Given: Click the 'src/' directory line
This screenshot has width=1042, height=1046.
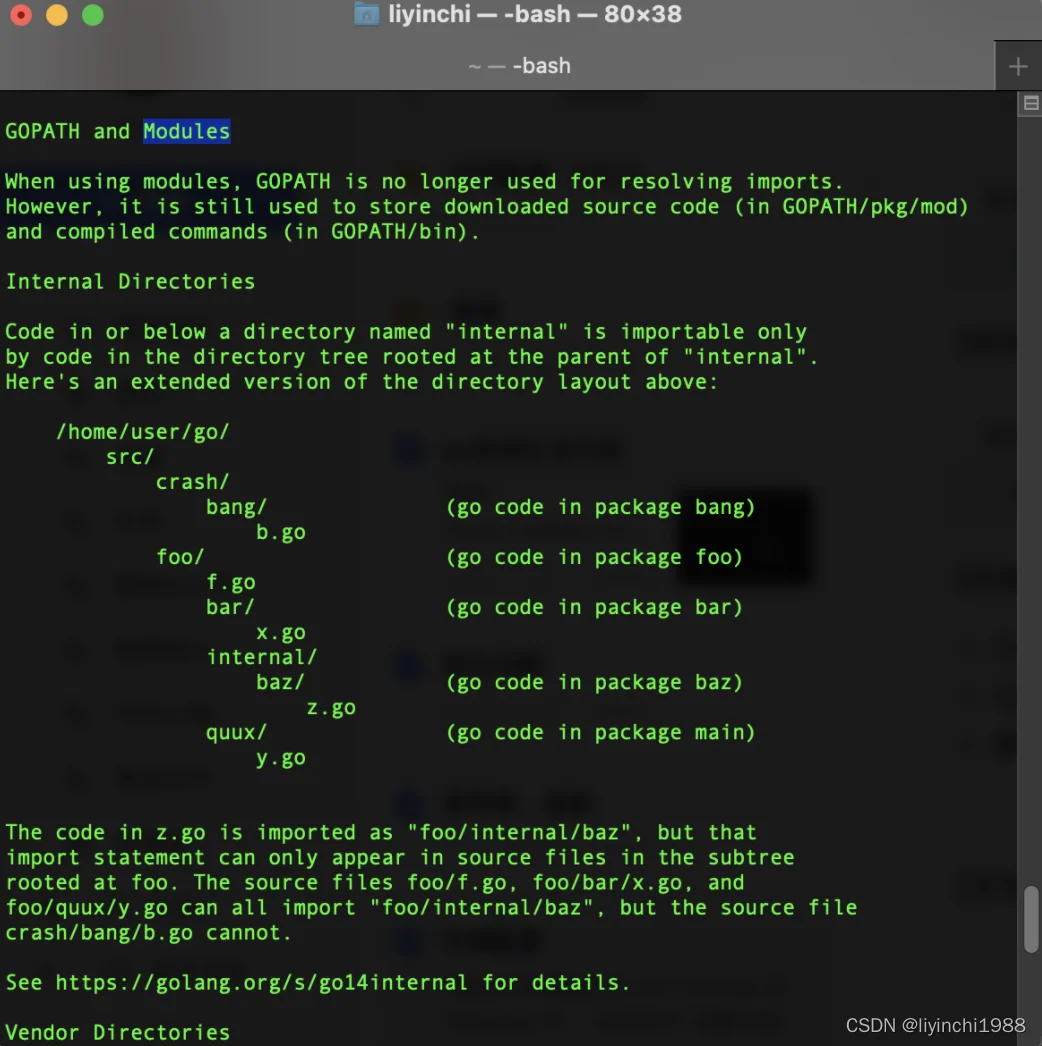Looking at the screenshot, I should pos(130,457).
